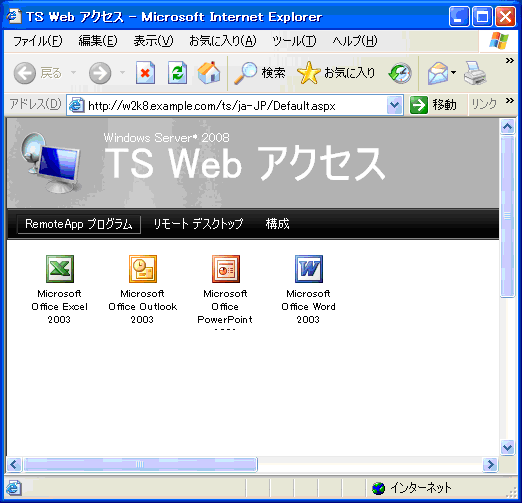Open the ファイル(F) menu
Image resolution: width=522 pixels, height=503 pixels.
[37, 41]
